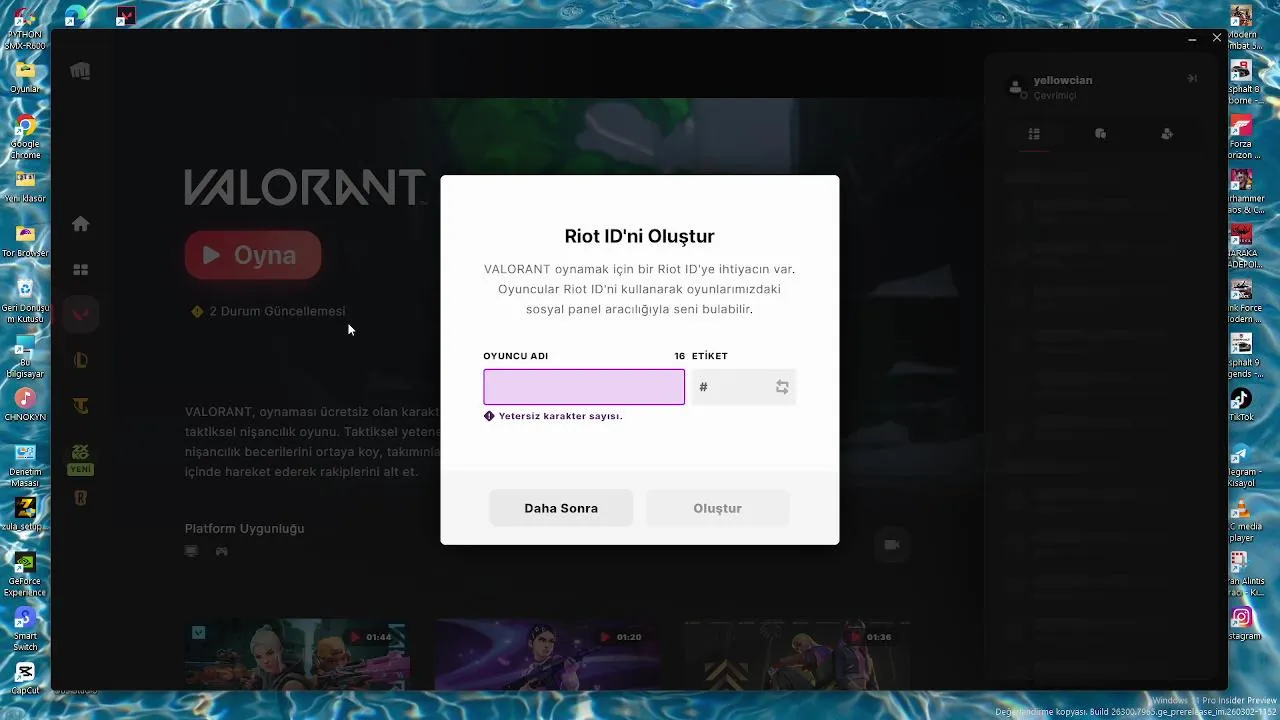Viewport: 1280px width, 720px height.
Task: Select the VALORANT game icon in sidebar
Action: (x=81, y=314)
